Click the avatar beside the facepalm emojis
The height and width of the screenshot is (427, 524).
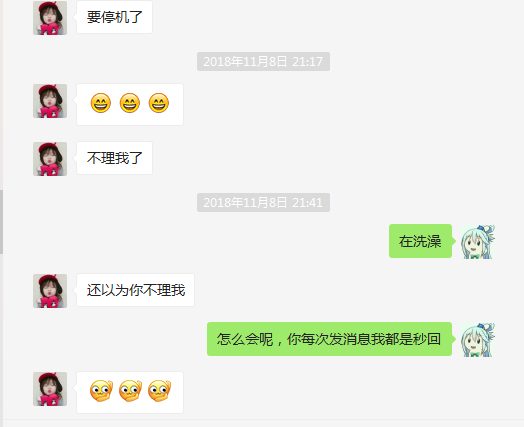click(x=50, y=389)
